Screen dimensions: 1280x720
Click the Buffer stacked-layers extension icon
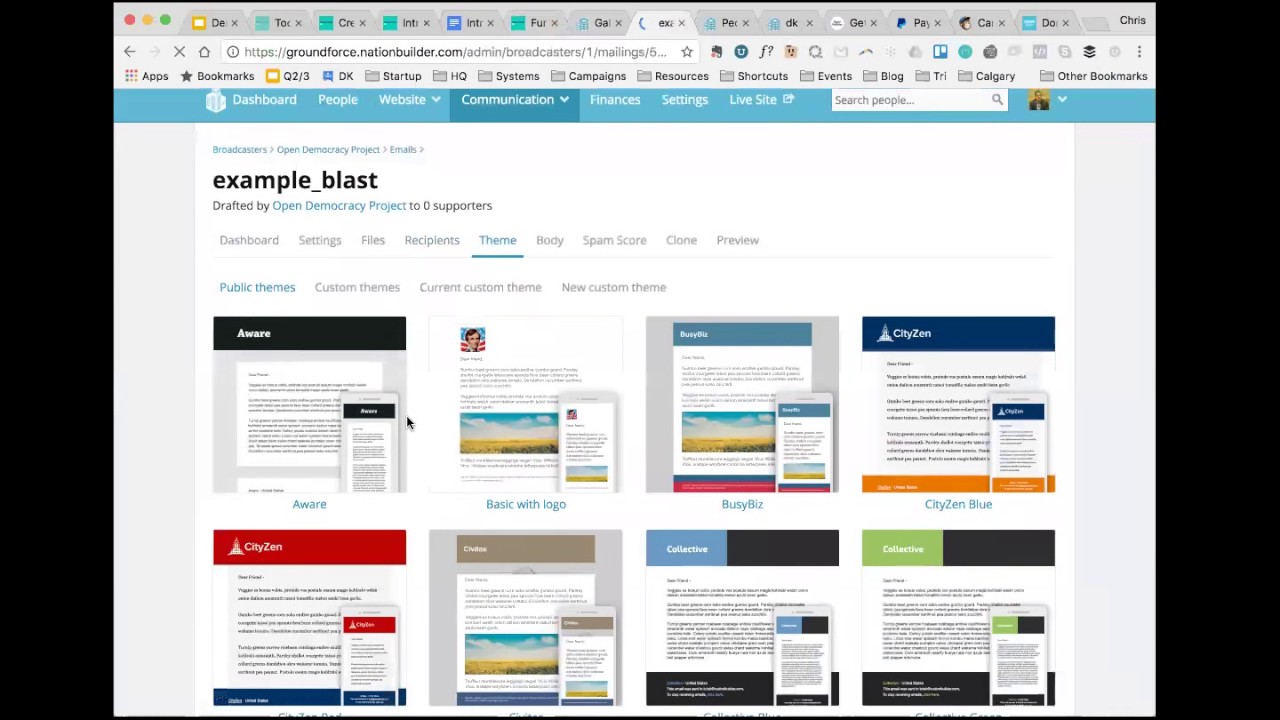click(1089, 52)
